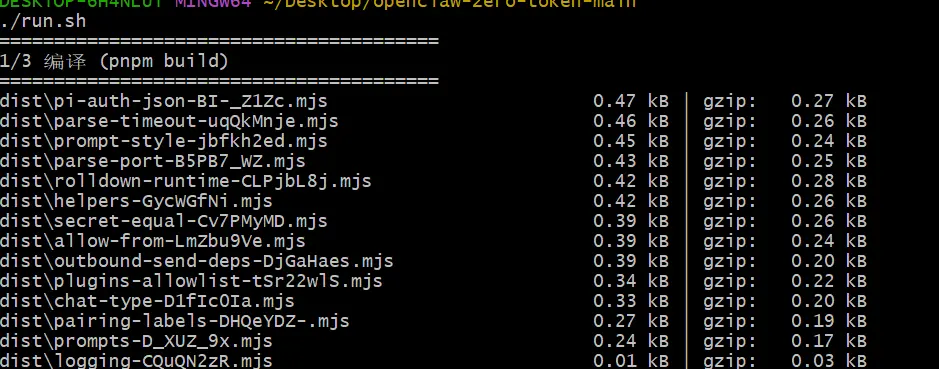Select dist\pairing-labels-DHQeYDZ-.mjs file name
The height and width of the screenshot is (369, 939).
[x=175, y=321]
